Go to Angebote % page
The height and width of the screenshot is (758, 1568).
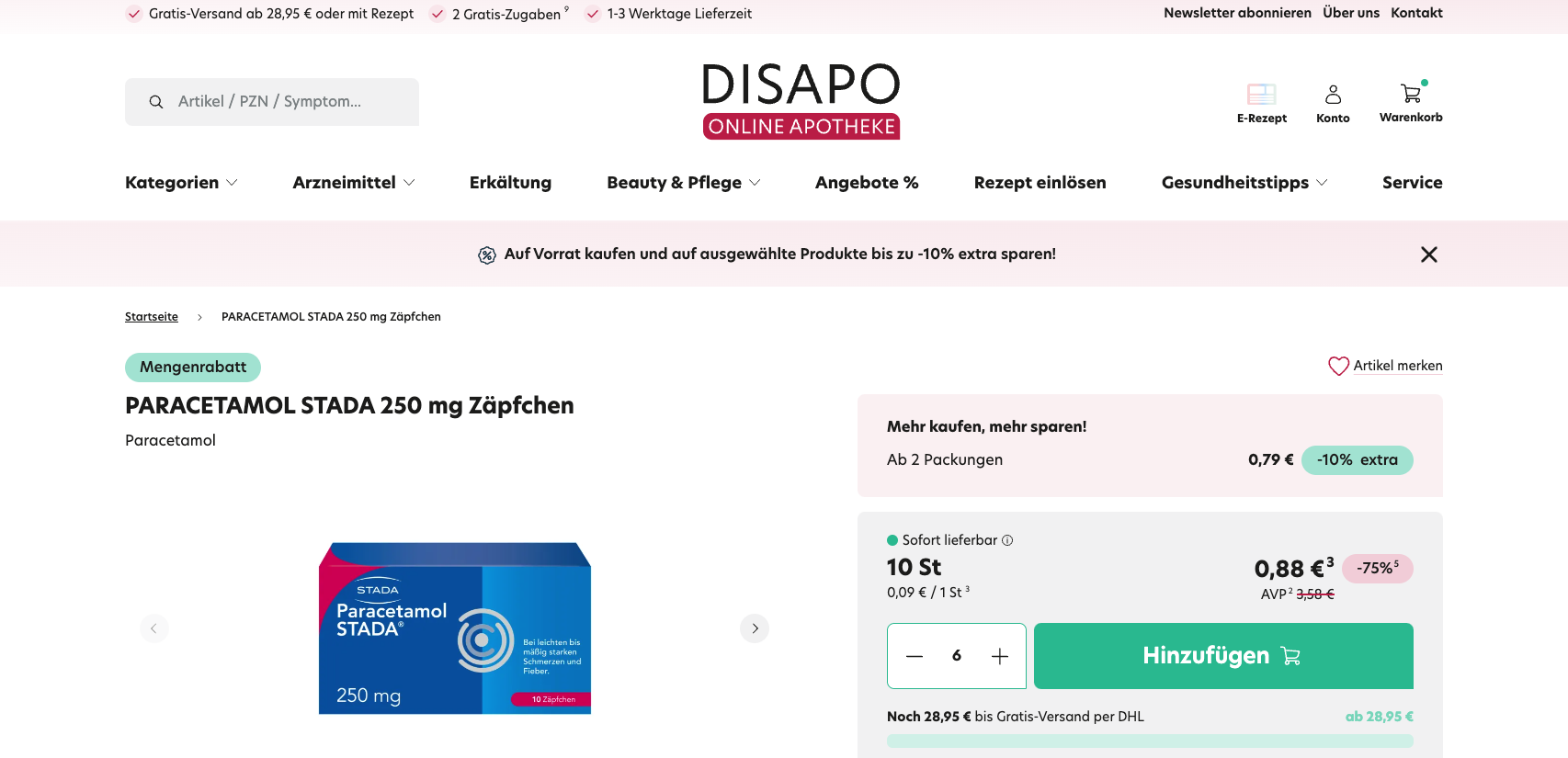coord(867,183)
